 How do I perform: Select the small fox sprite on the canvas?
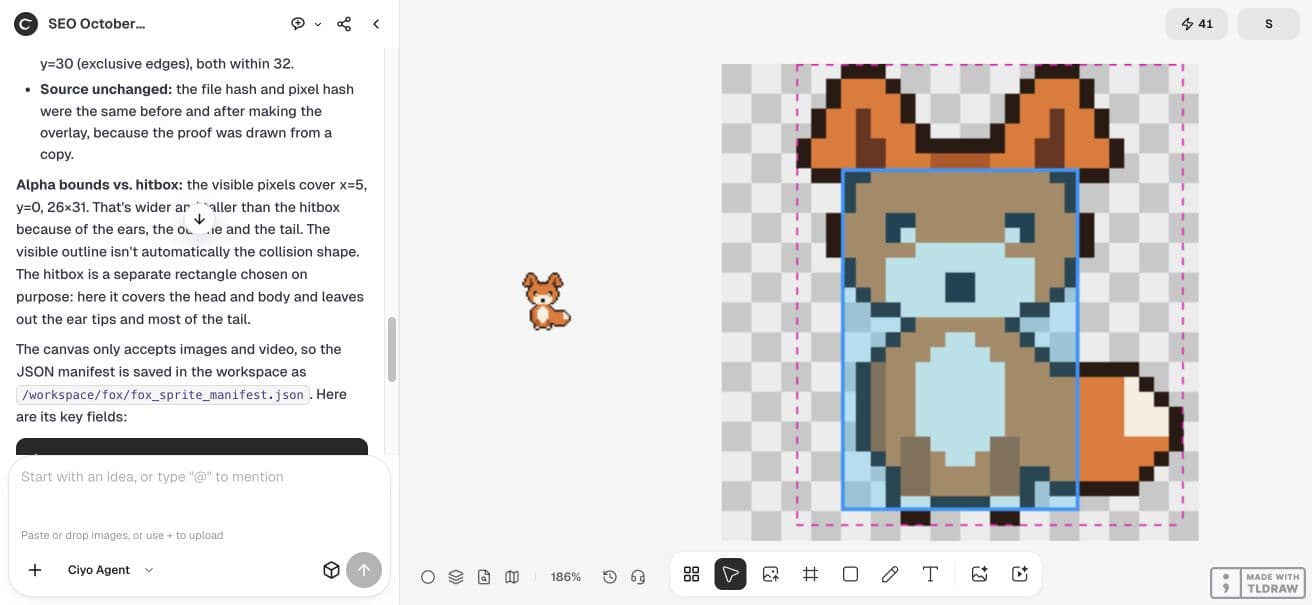[546, 301]
